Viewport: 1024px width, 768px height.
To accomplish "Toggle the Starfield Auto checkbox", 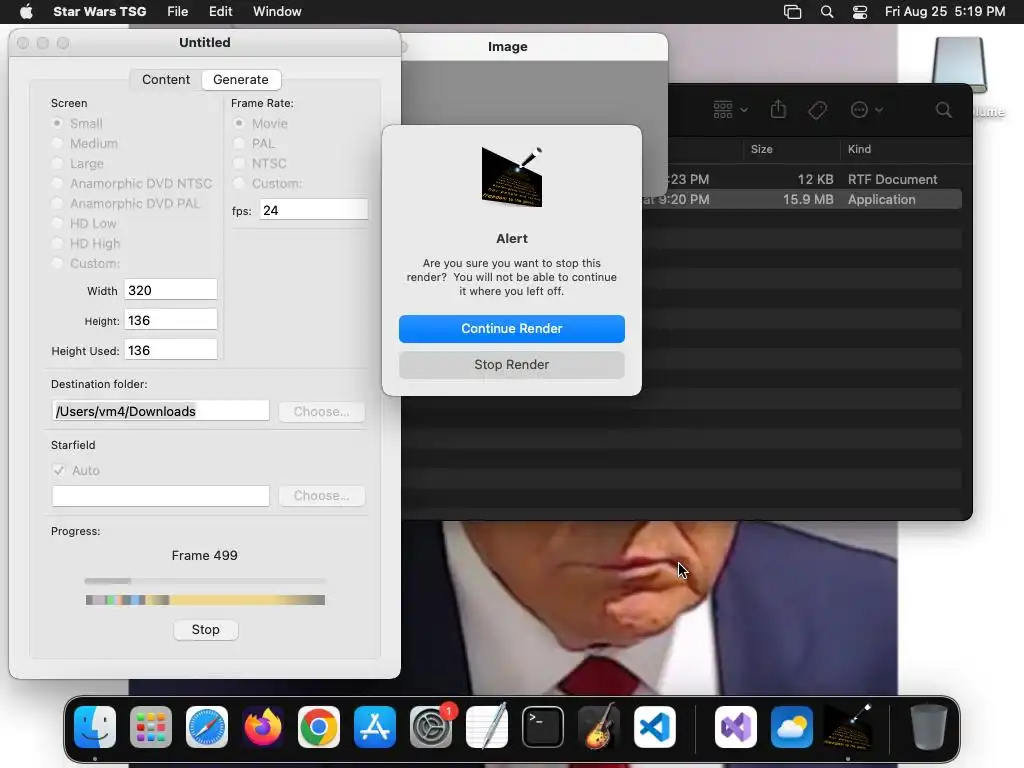I will [x=59, y=470].
